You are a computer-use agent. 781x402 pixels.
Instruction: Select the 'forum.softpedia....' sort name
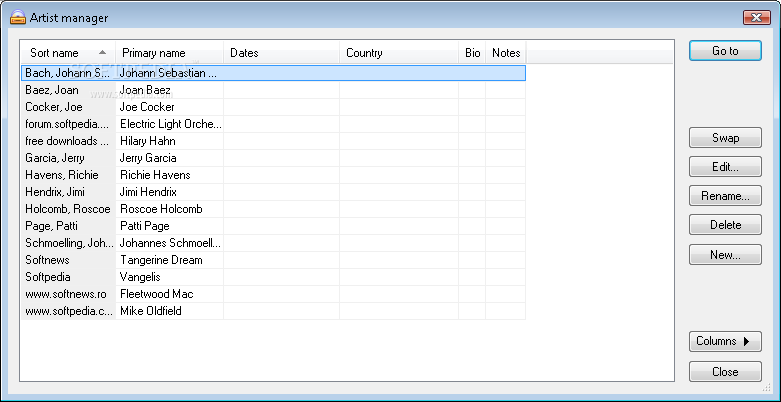click(67, 124)
